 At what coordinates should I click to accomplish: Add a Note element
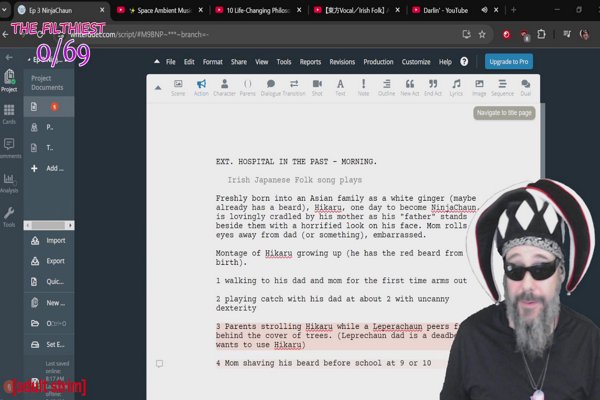tap(364, 88)
